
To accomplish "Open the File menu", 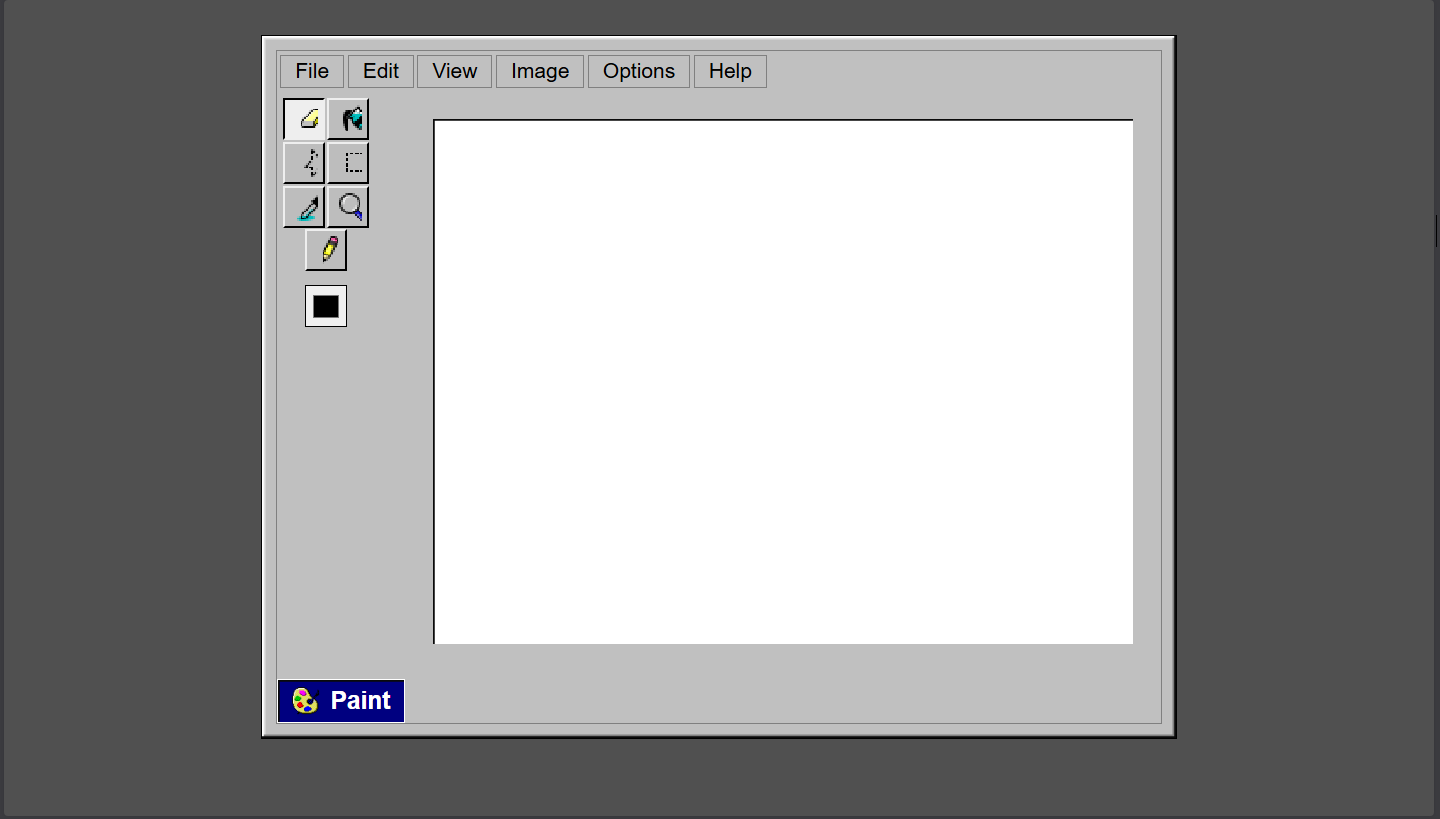I will coord(311,71).
